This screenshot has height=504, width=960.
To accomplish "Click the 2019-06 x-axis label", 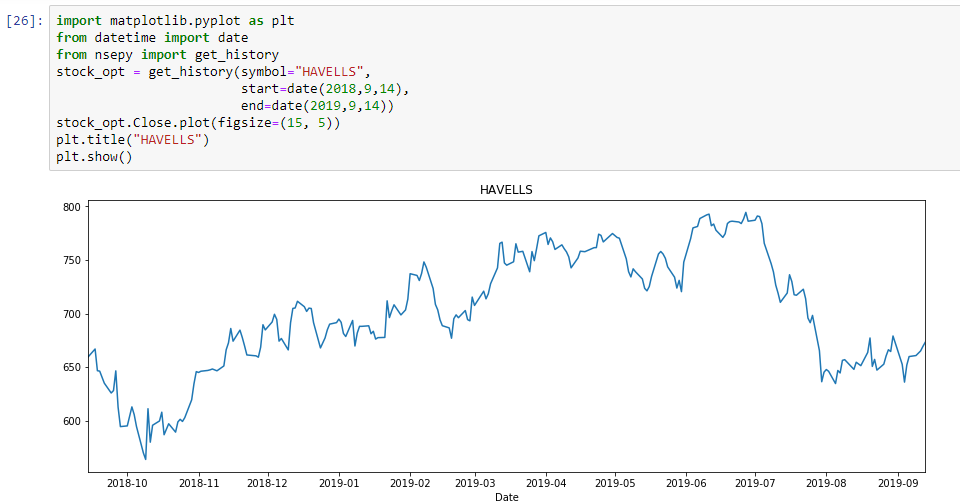I will (x=686, y=483).
